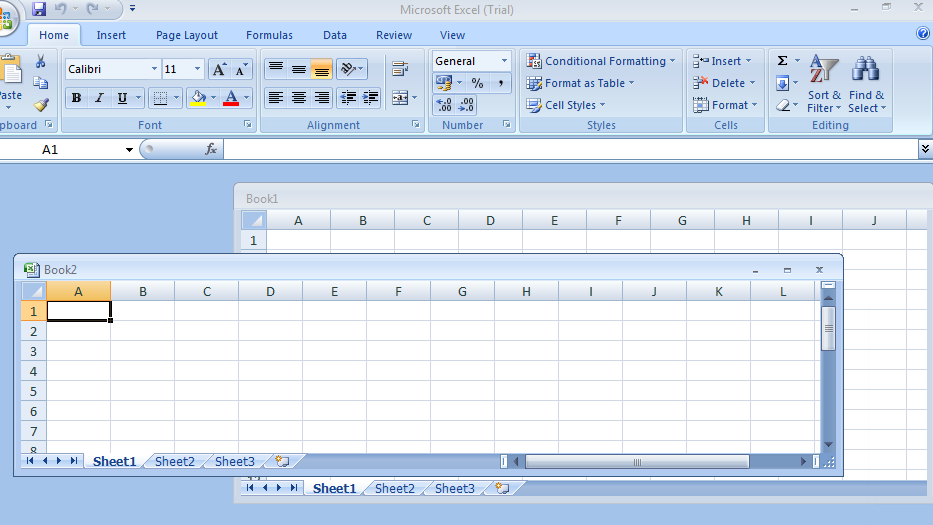This screenshot has height=525, width=933.
Task: Open the Calibri font name dropdown
Action: pos(154,69)
